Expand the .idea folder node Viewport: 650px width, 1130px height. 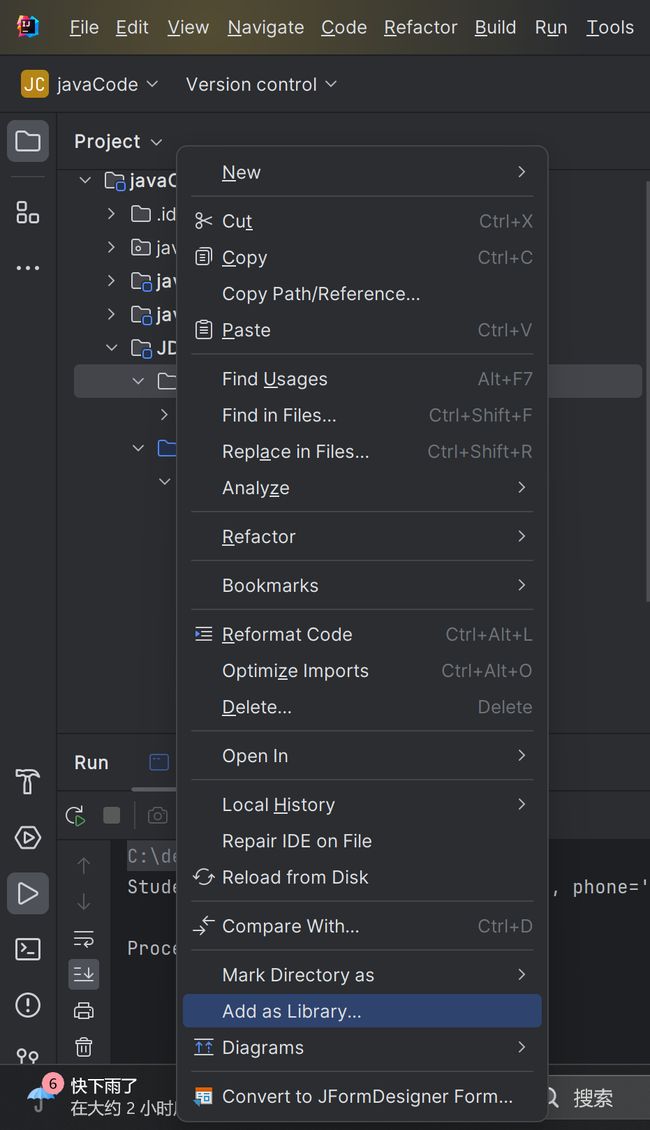click(111, 213)
